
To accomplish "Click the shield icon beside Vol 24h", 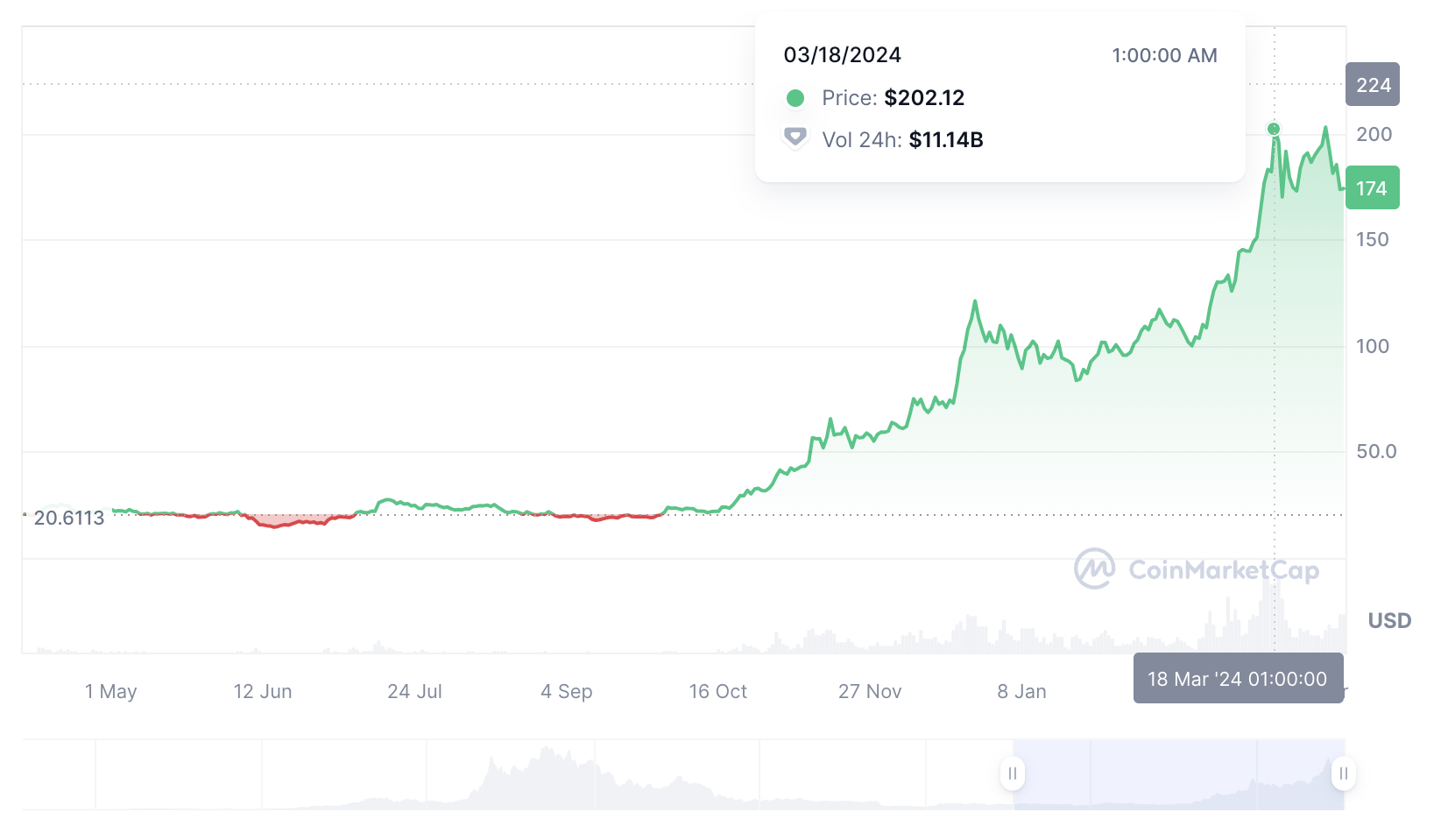I will (795, 138).
